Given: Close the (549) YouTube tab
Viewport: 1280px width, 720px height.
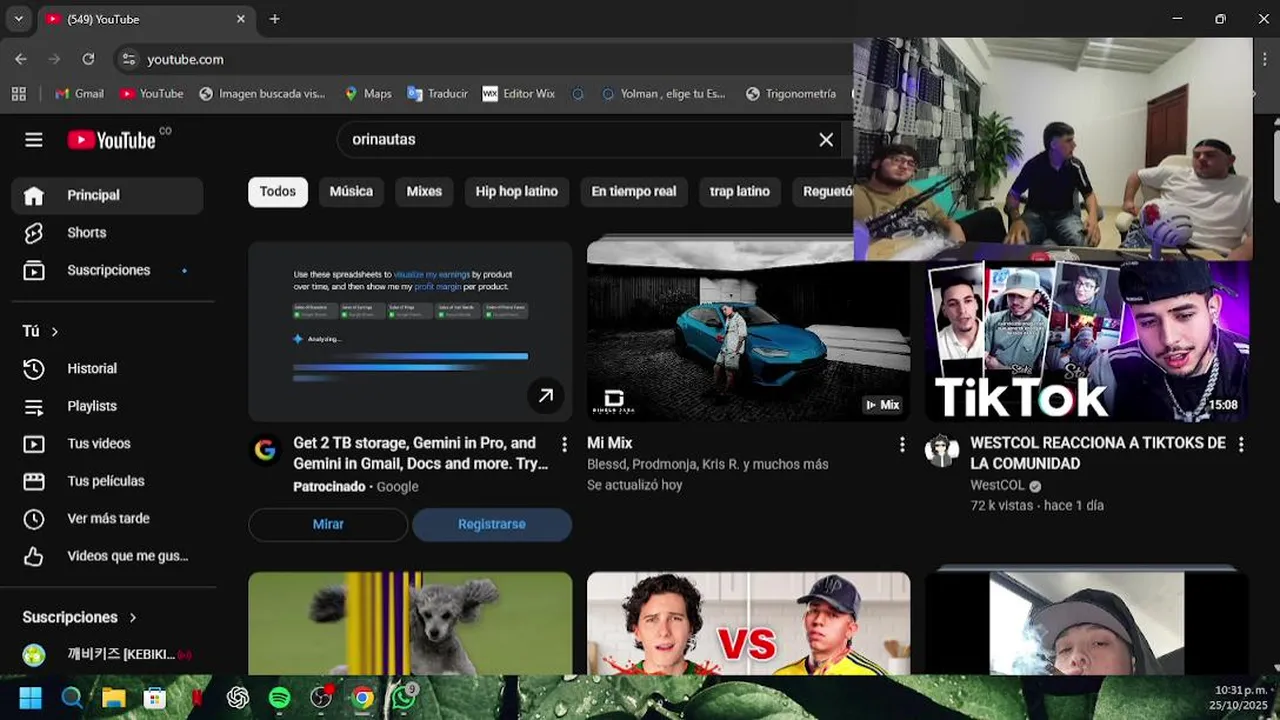Looking at the screenshot, I should pos(241,19).
